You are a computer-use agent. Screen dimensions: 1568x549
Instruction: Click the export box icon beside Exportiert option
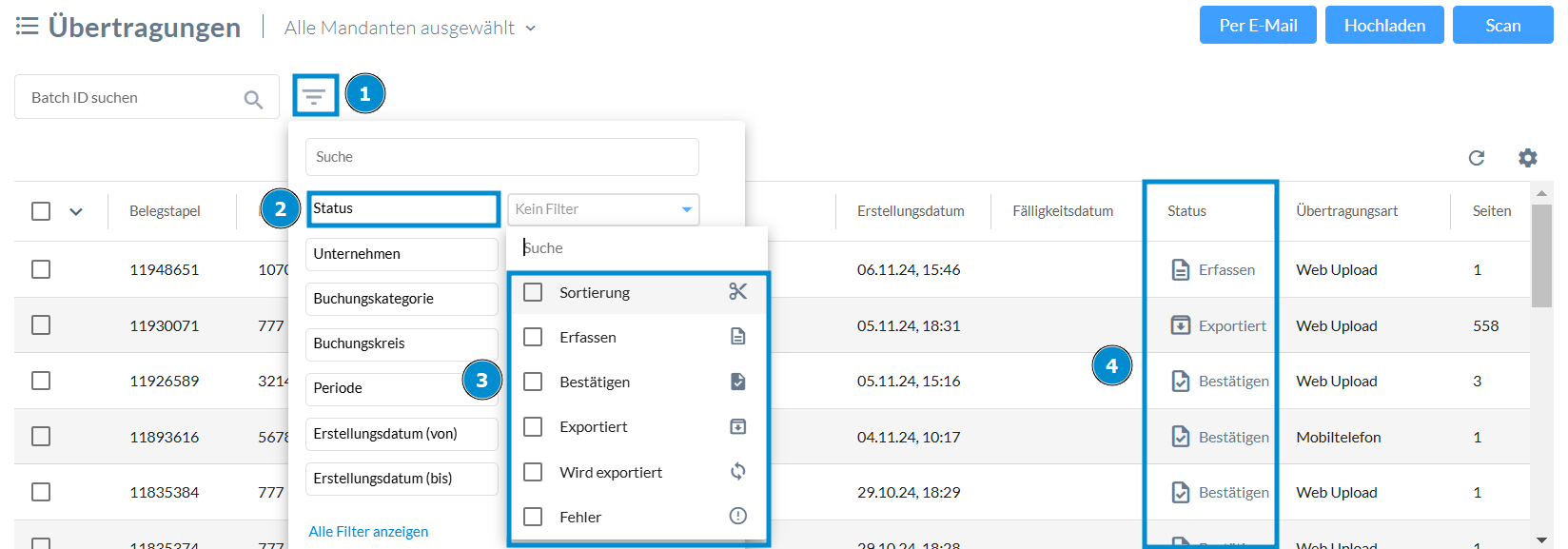(x=737, y=426)
